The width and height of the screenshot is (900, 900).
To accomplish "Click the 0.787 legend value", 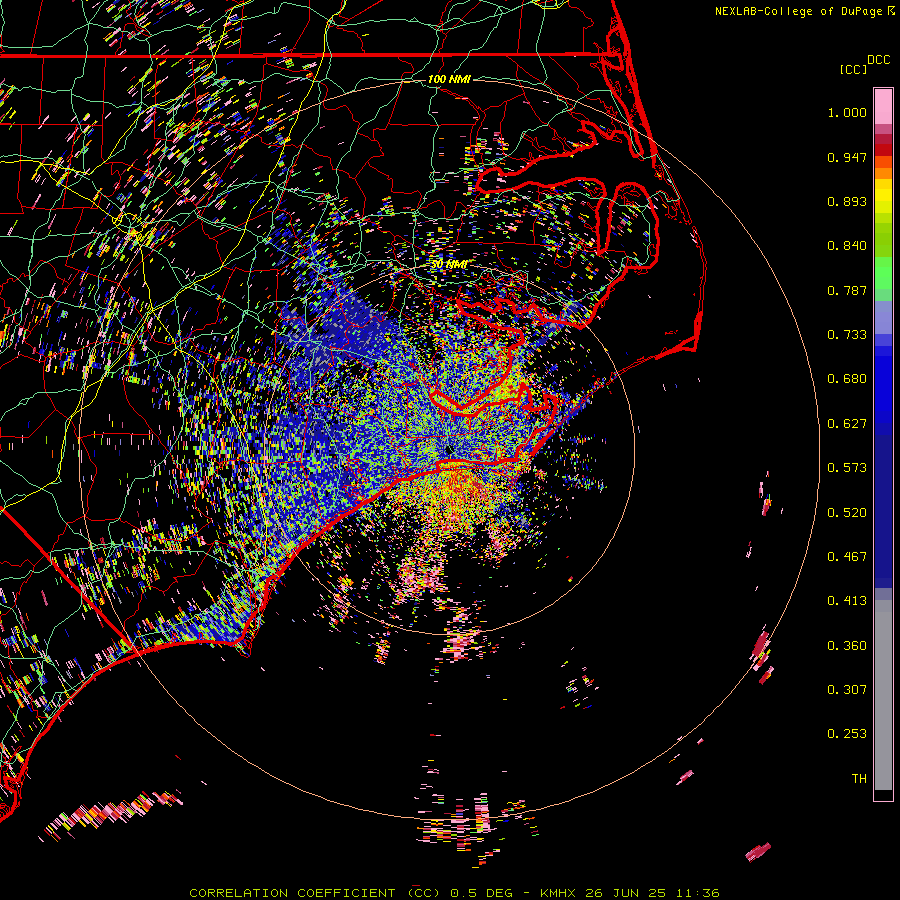I will pyautogui.click(x=847, y=290).
